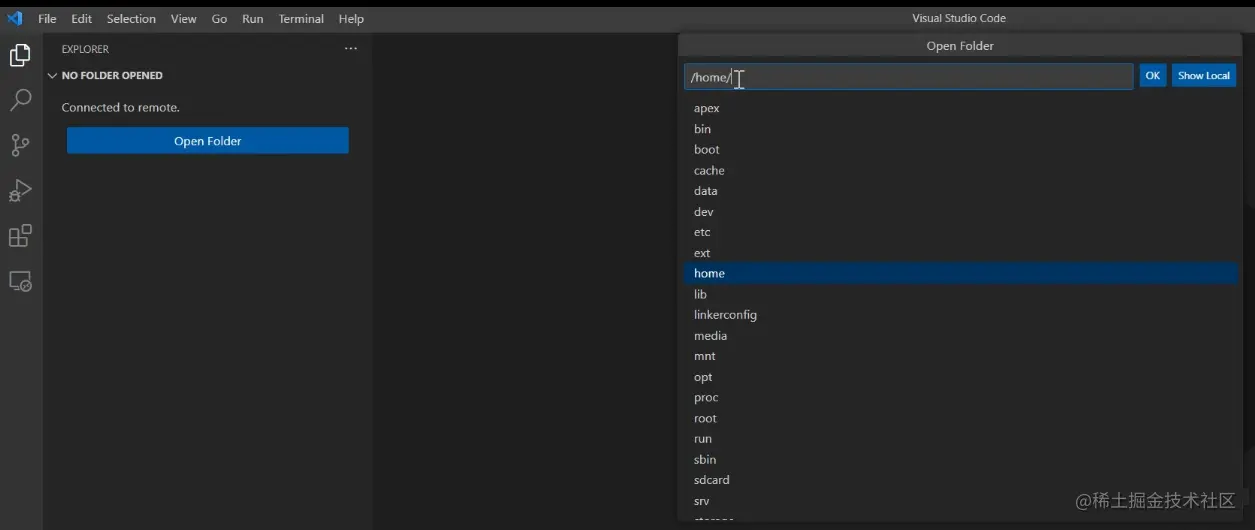Open the Explorer view in activity bar

tap(20, 55)
